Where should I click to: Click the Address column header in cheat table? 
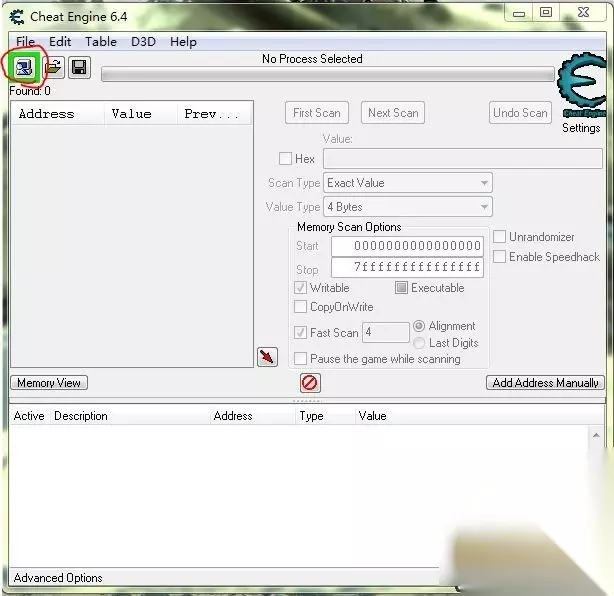pyautogui.click(x=252, y=416)
